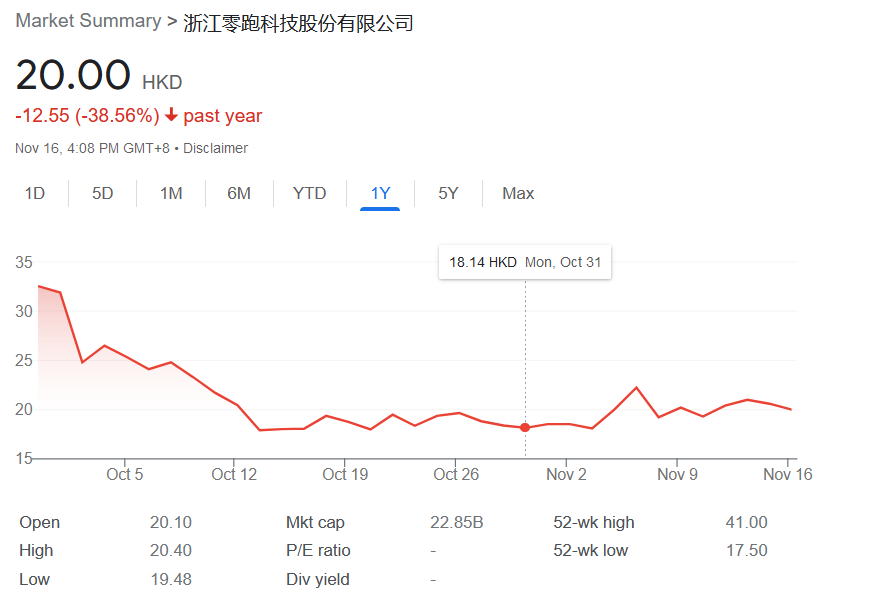Click the 18.14 HKD tooltip box
This screenshot has height=602, width=884.
[525, 262]
